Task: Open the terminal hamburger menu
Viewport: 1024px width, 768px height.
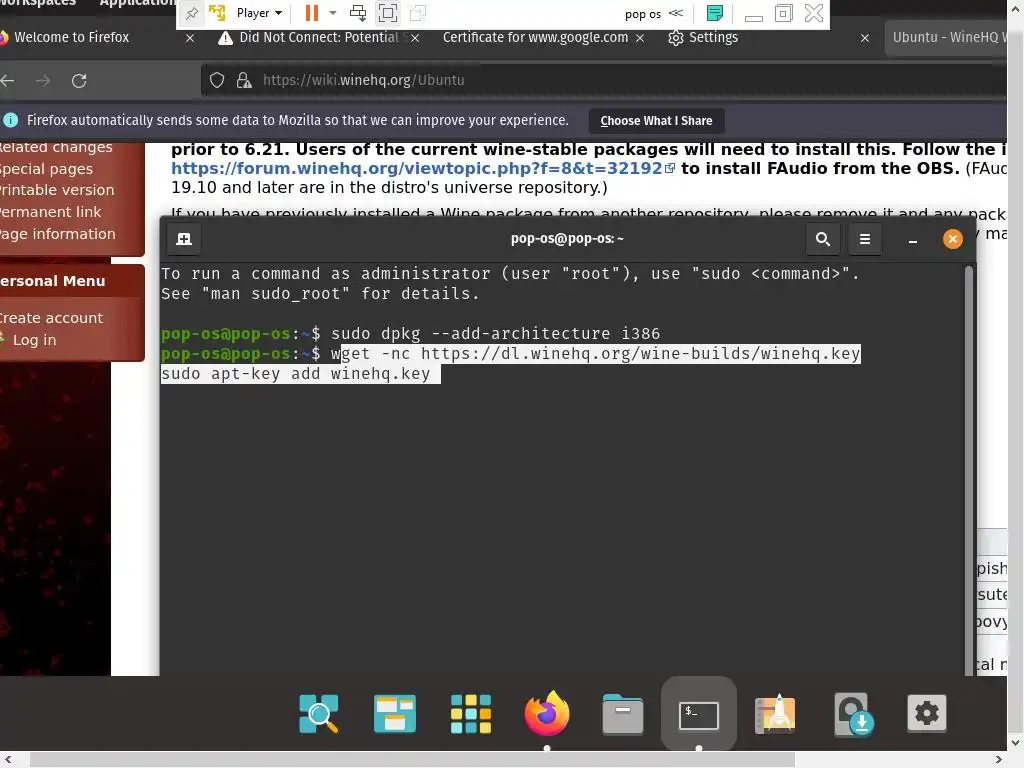Action: pyautogui.click(x=865, y=239)
